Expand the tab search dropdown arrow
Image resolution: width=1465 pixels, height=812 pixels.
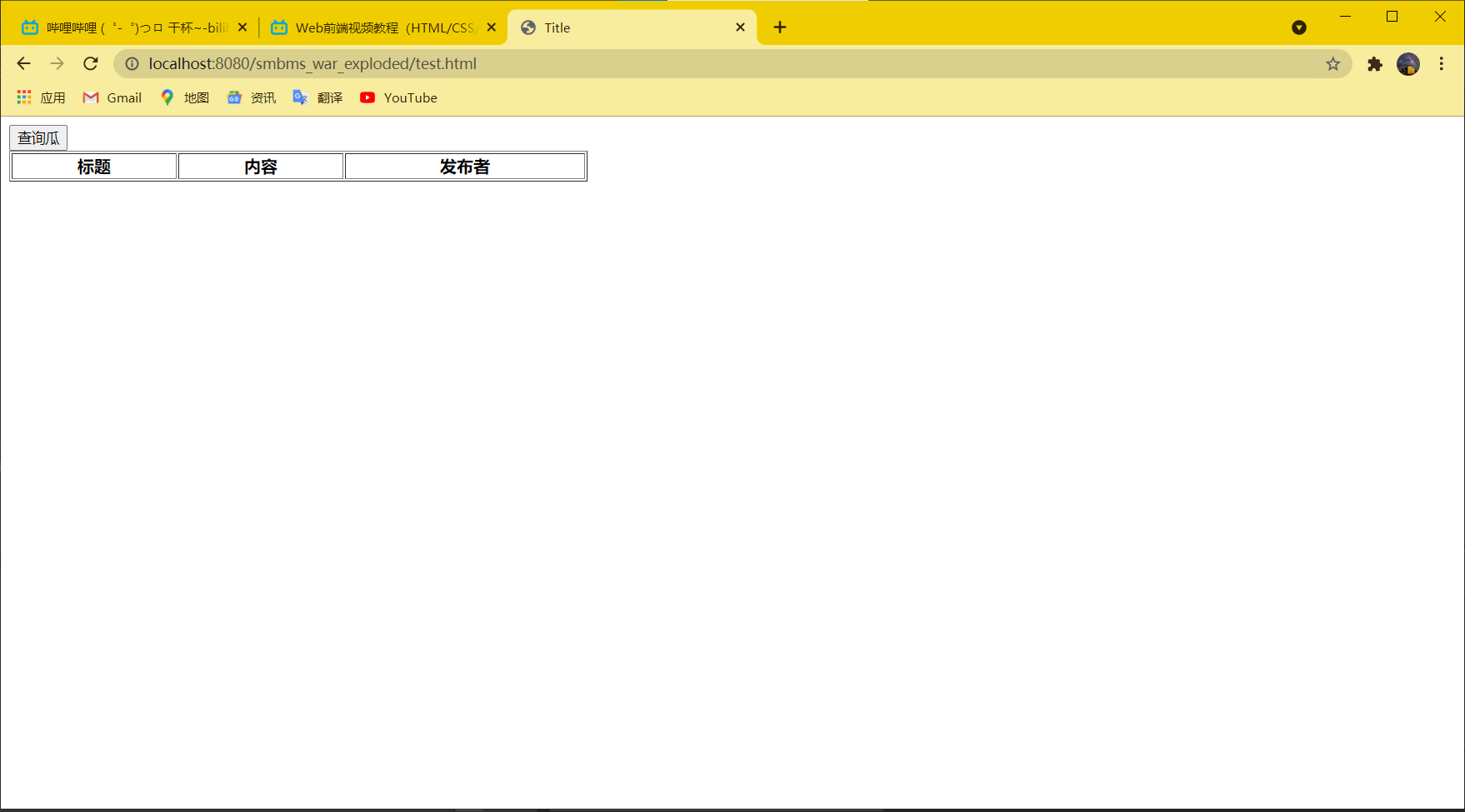coord(1299,27)
